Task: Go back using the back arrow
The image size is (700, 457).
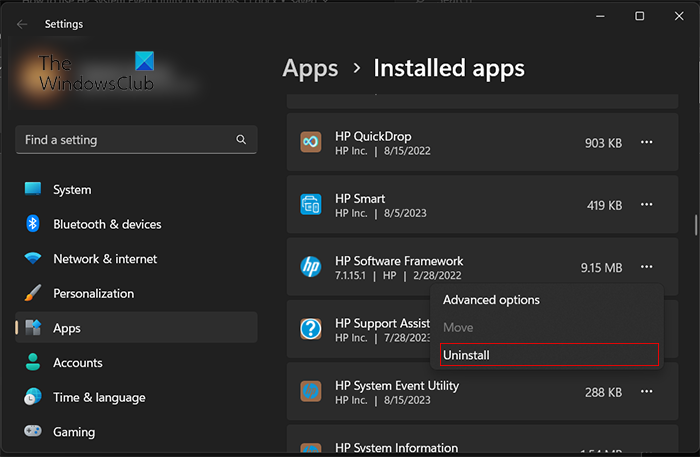Action: tap(22, 24)
